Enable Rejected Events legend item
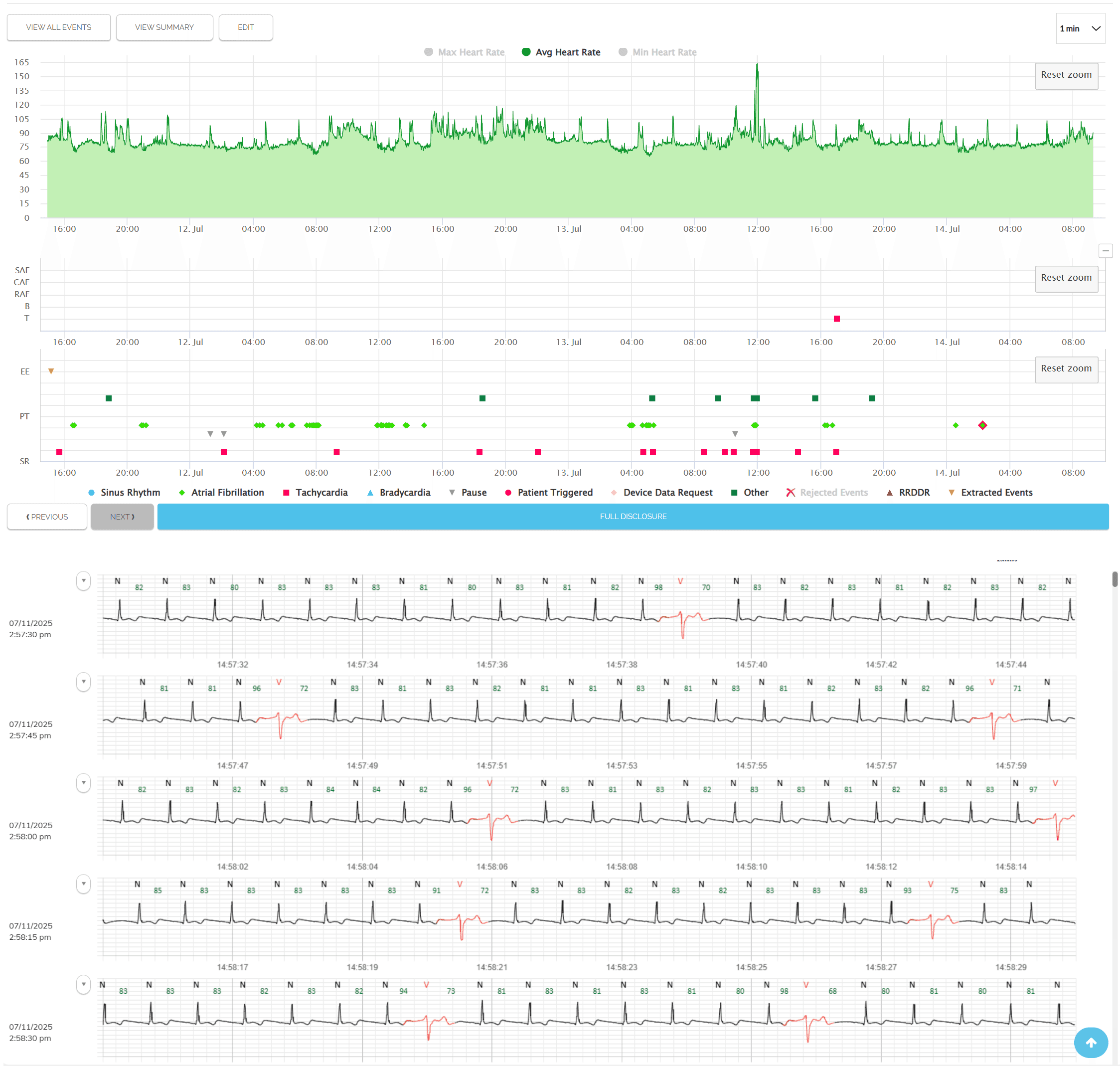 (x=826, y=492)
